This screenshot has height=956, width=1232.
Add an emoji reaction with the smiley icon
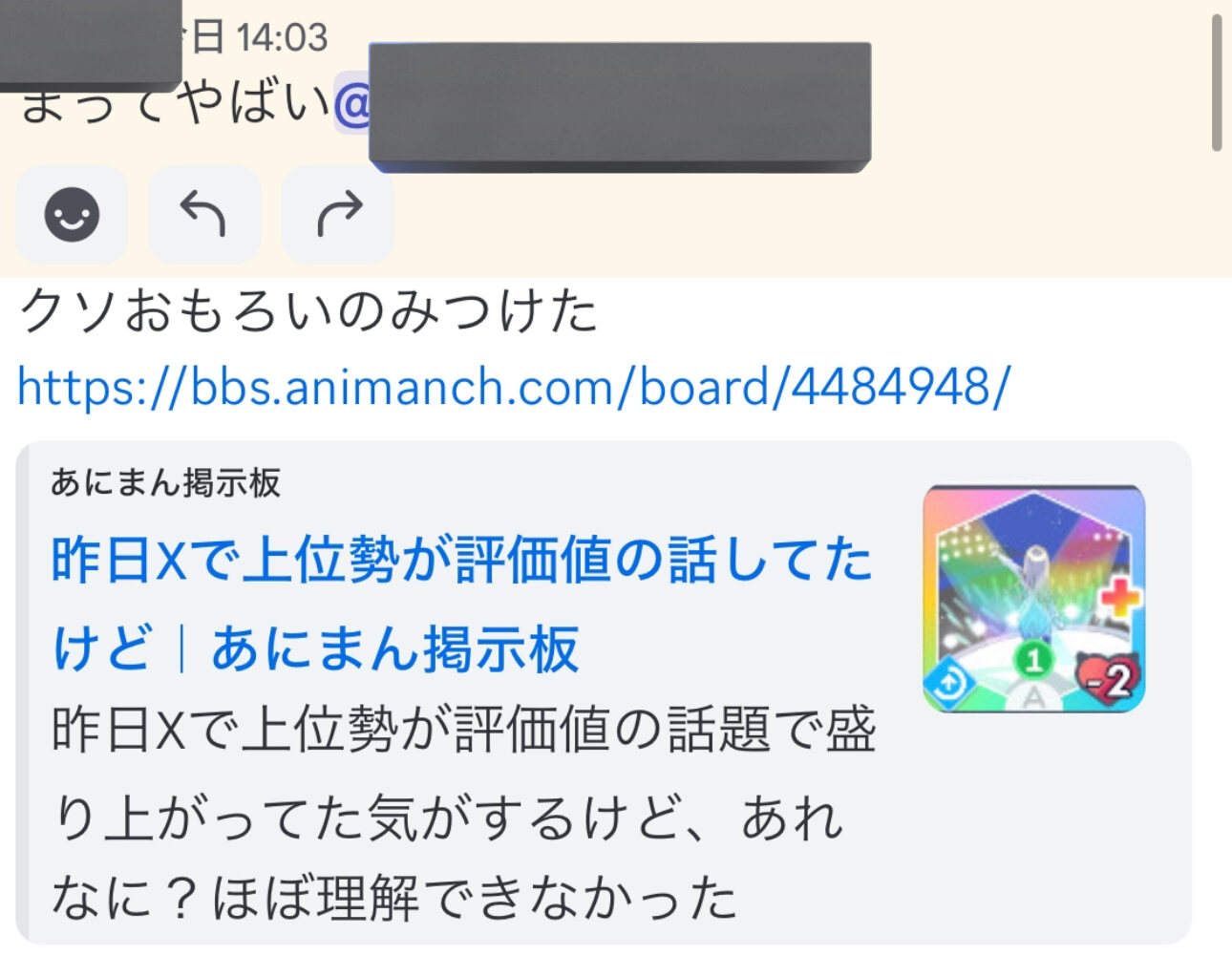(x=72, y=214)
